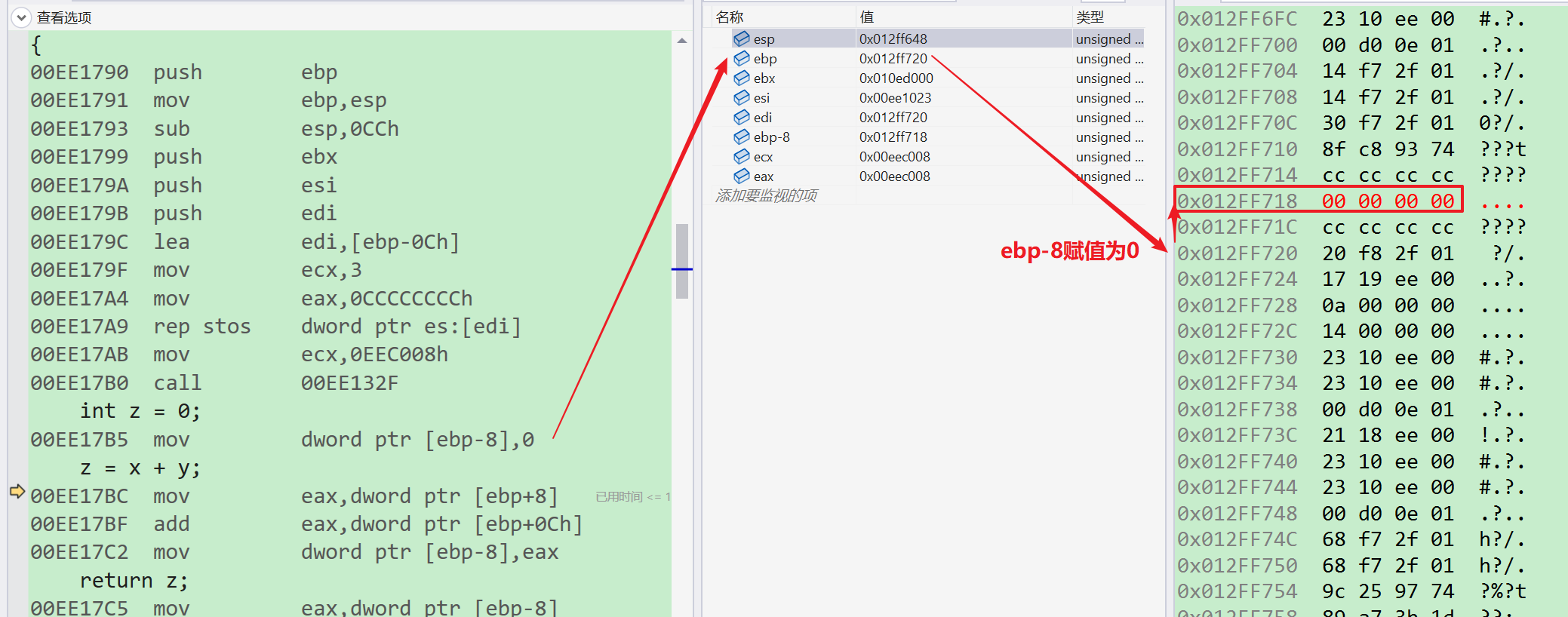Click line 00EE17A9 rep stos

(275, 327)
